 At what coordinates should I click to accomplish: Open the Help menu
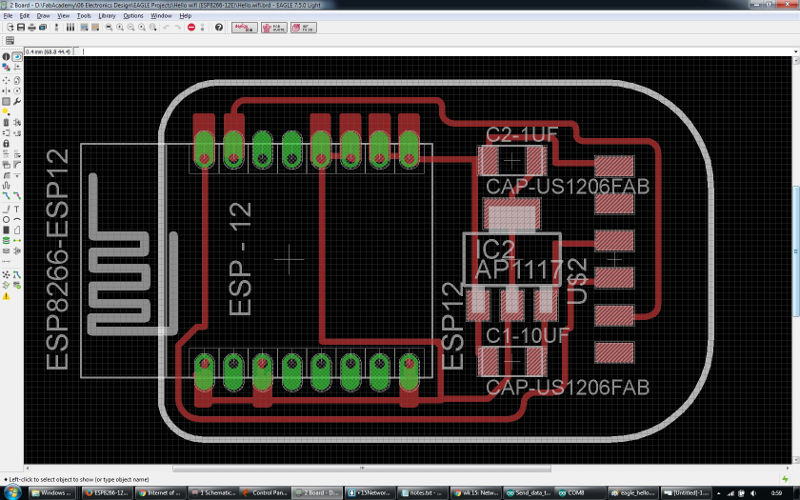[185, 16]
